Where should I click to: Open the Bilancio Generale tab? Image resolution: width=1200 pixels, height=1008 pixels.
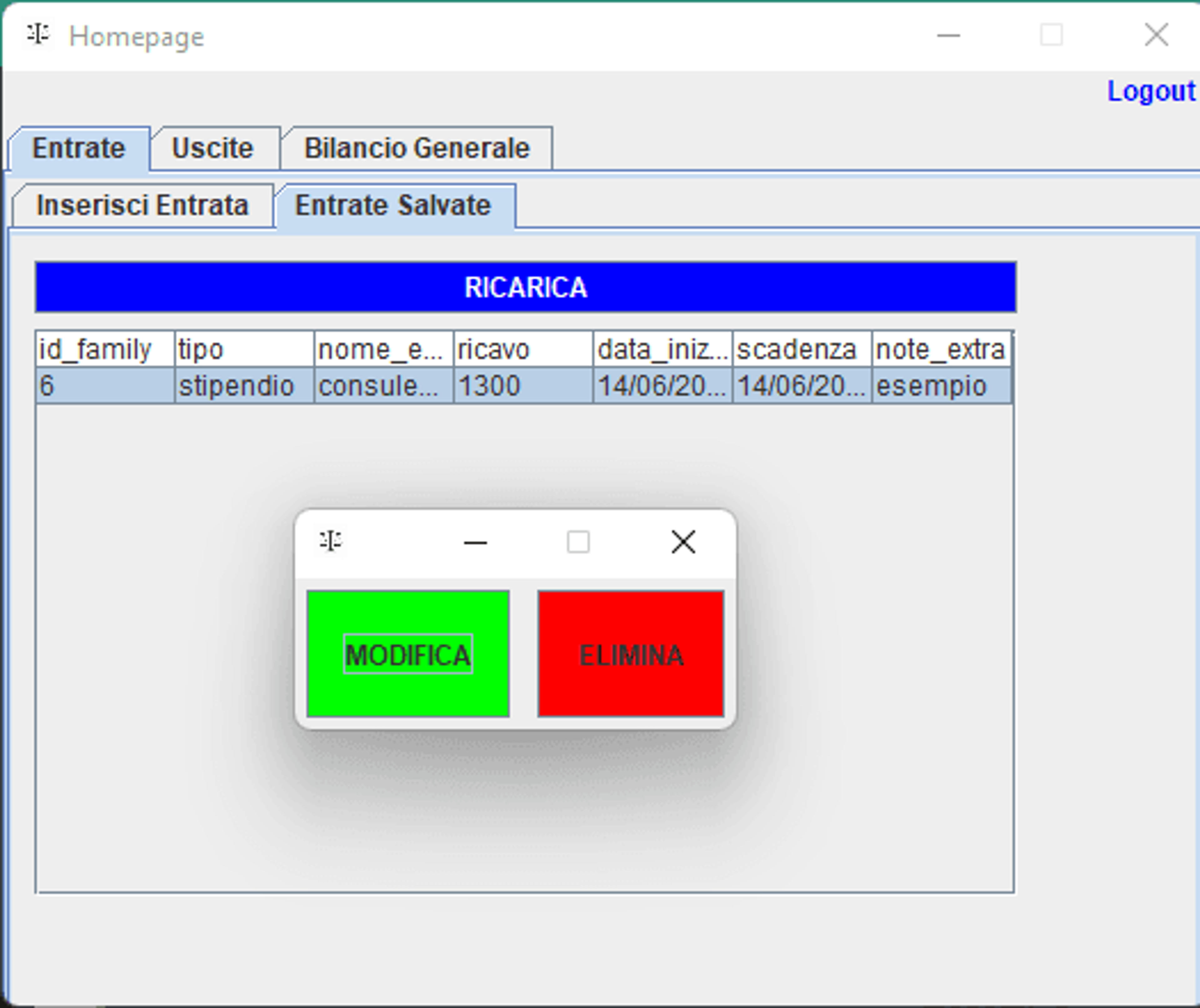click(417, 148)
